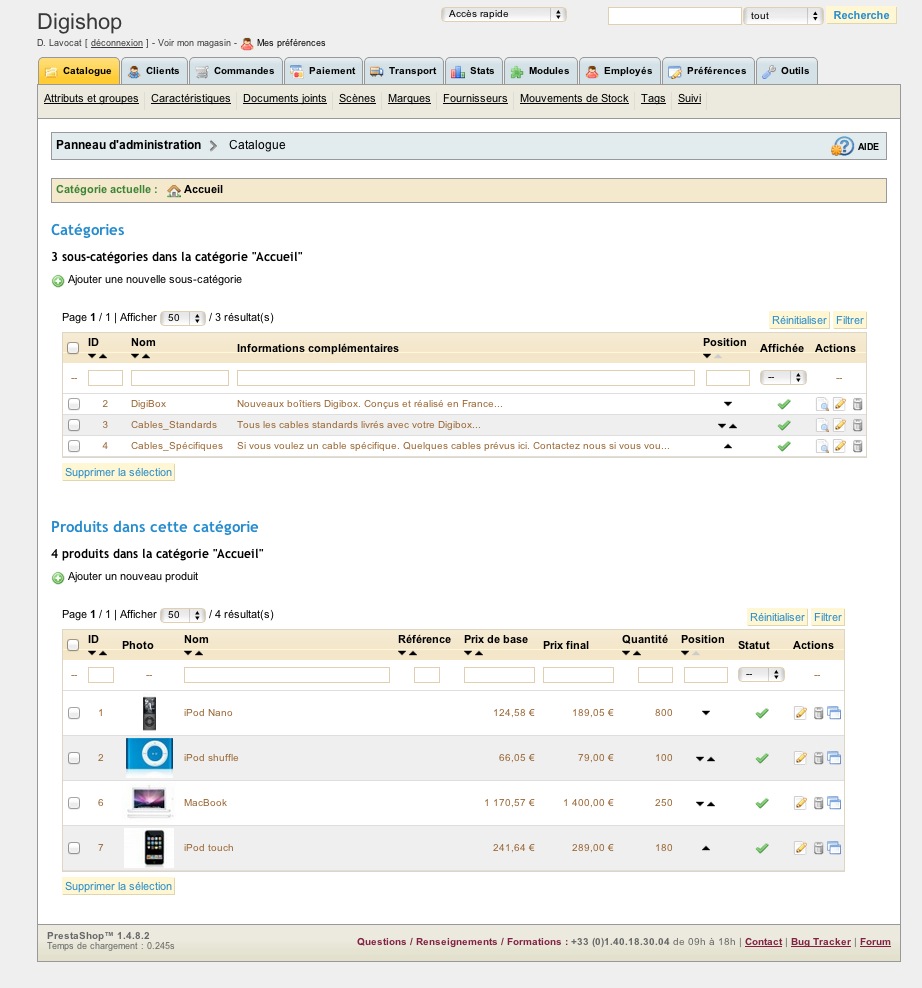
Task: Toggle green status check for DigiBox
Action: (x=783, y=405)
